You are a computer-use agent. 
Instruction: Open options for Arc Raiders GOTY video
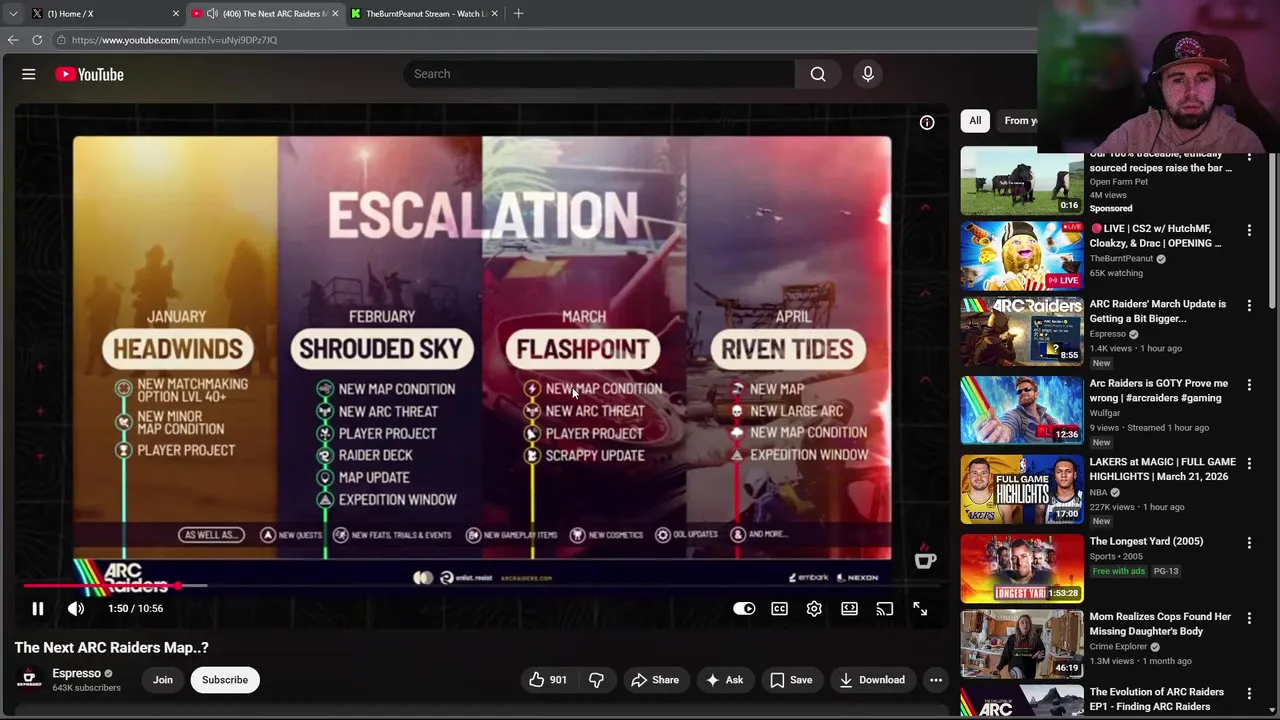click(1249, 384)
